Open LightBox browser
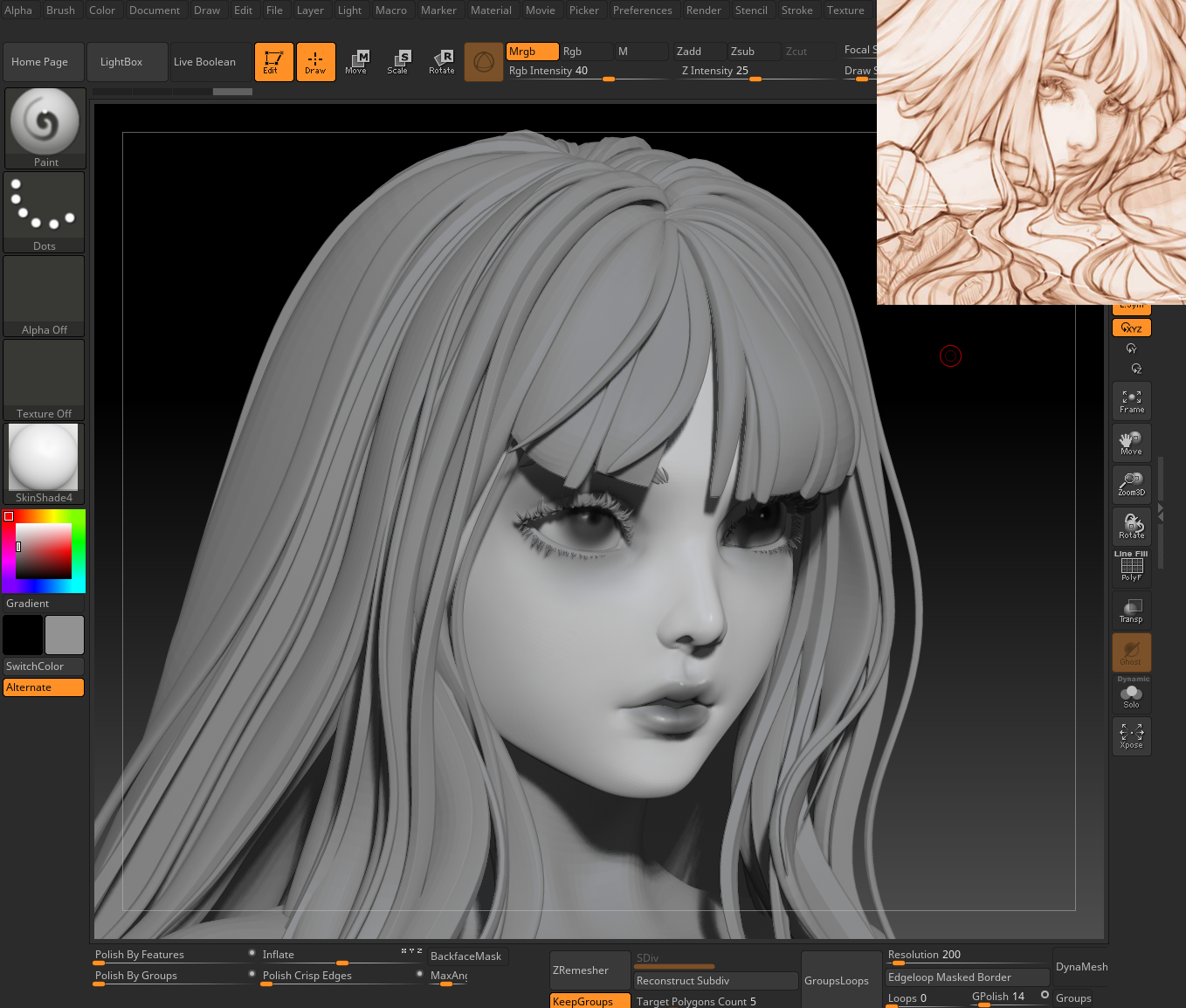The height and width of the screenshot is (1008, 1186). point(128,62)
